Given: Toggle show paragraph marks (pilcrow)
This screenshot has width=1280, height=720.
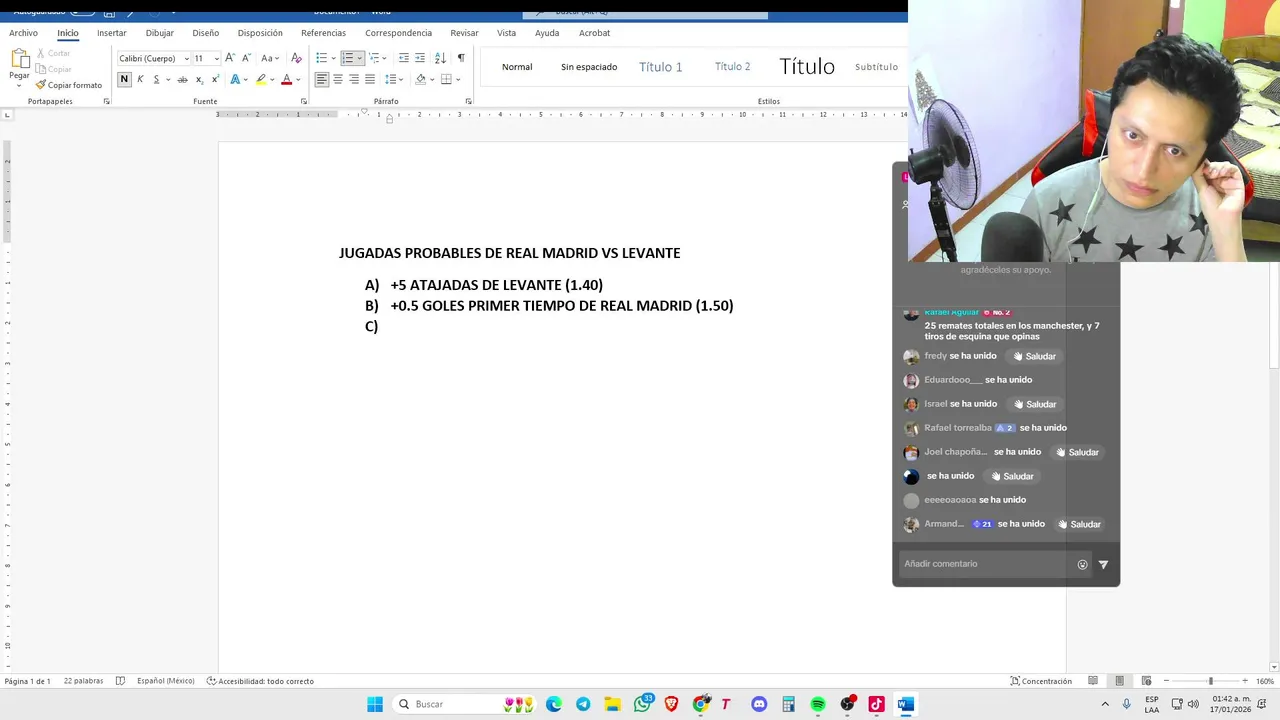Looking at the screenshot, I should pyautogui.click(x=461, y=58).
